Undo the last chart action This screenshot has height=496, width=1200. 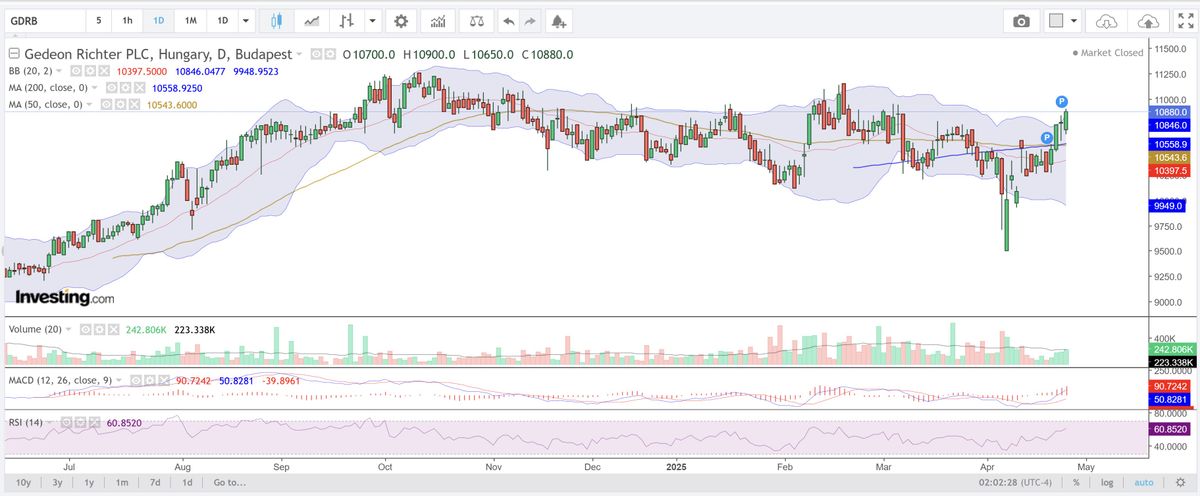[509, 21]
